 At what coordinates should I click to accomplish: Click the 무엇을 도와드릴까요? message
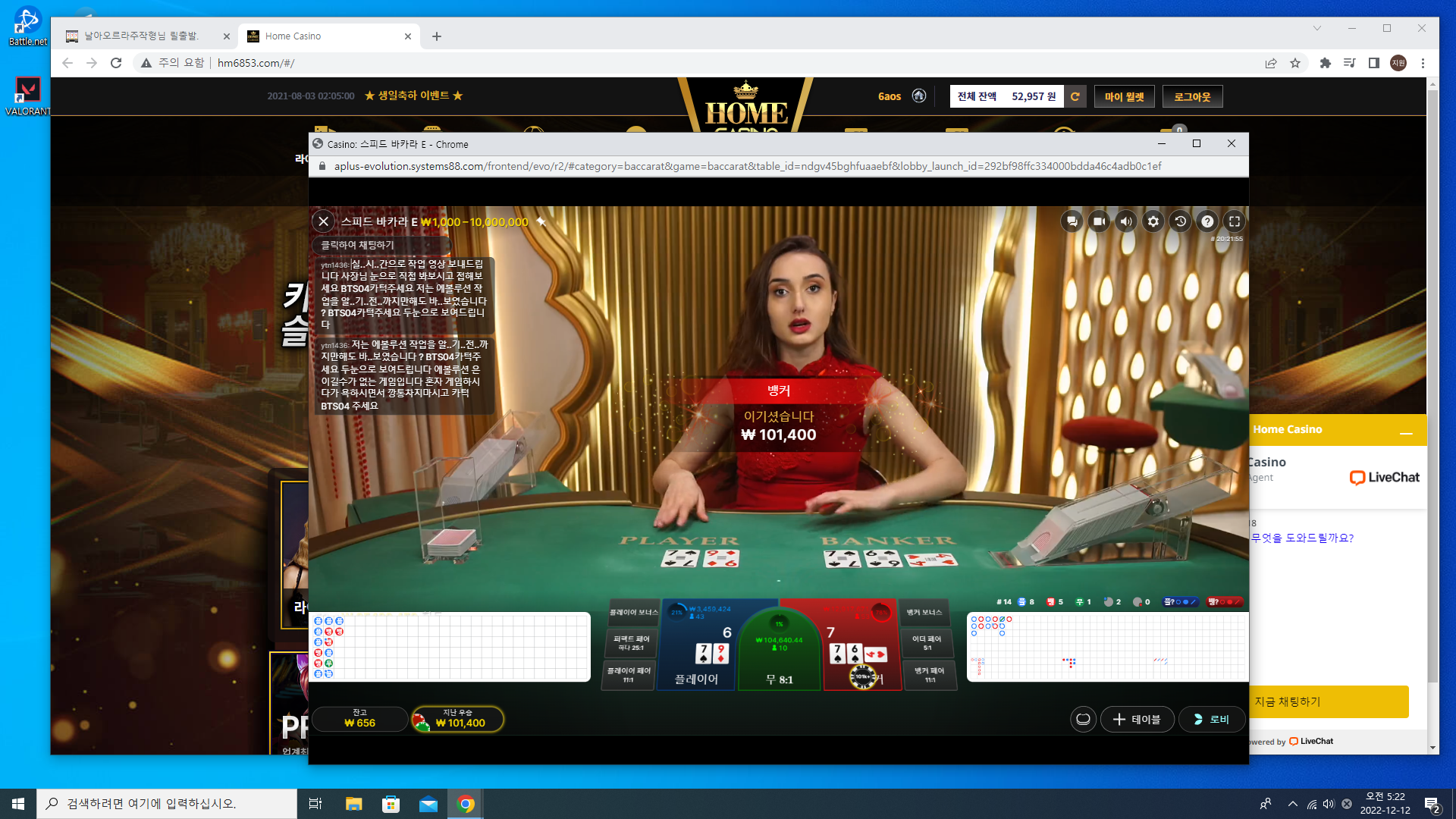[1302, 538]
